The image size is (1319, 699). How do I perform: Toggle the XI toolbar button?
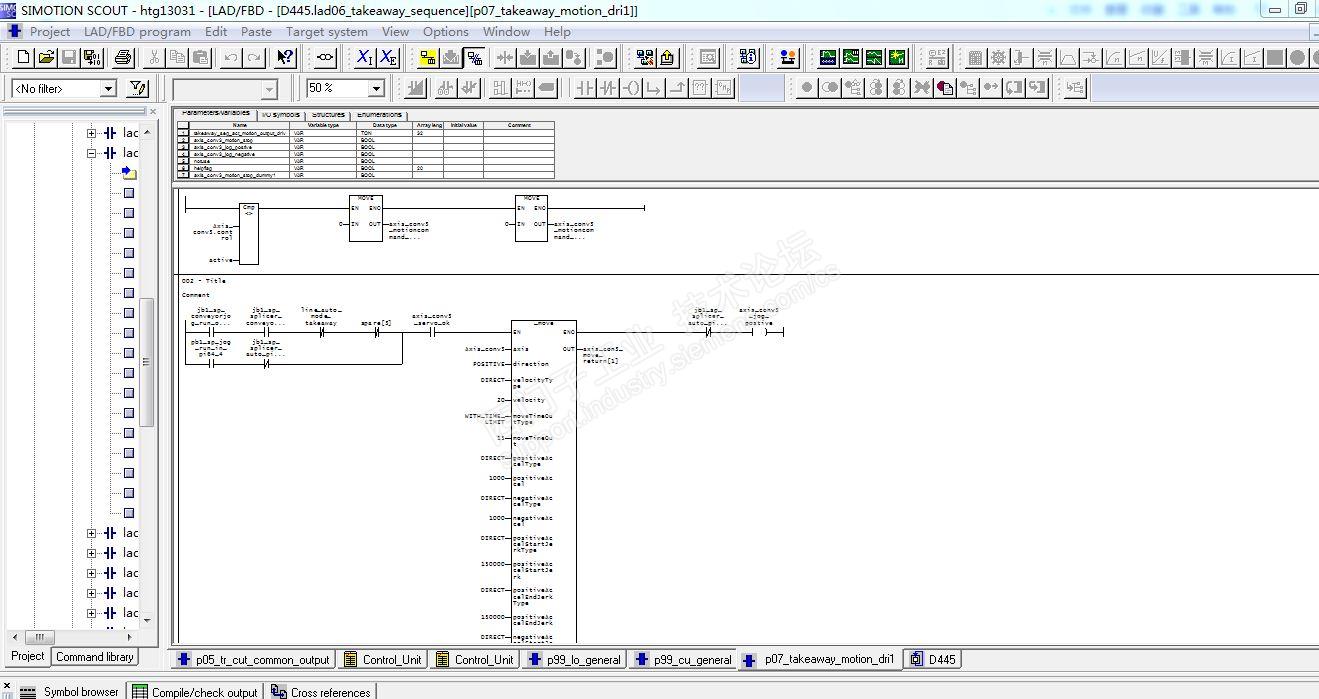coord(365,58)
